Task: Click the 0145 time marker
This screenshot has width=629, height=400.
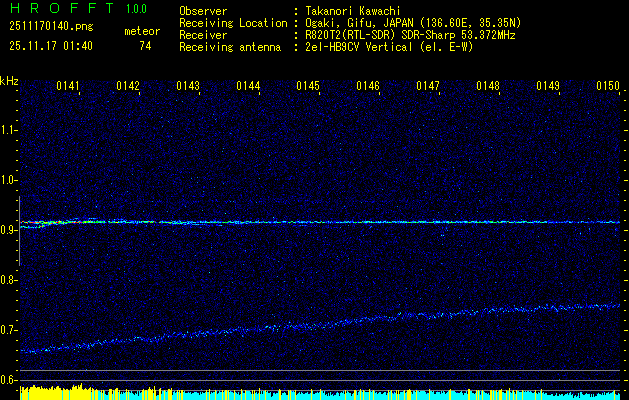Action: 308,87
